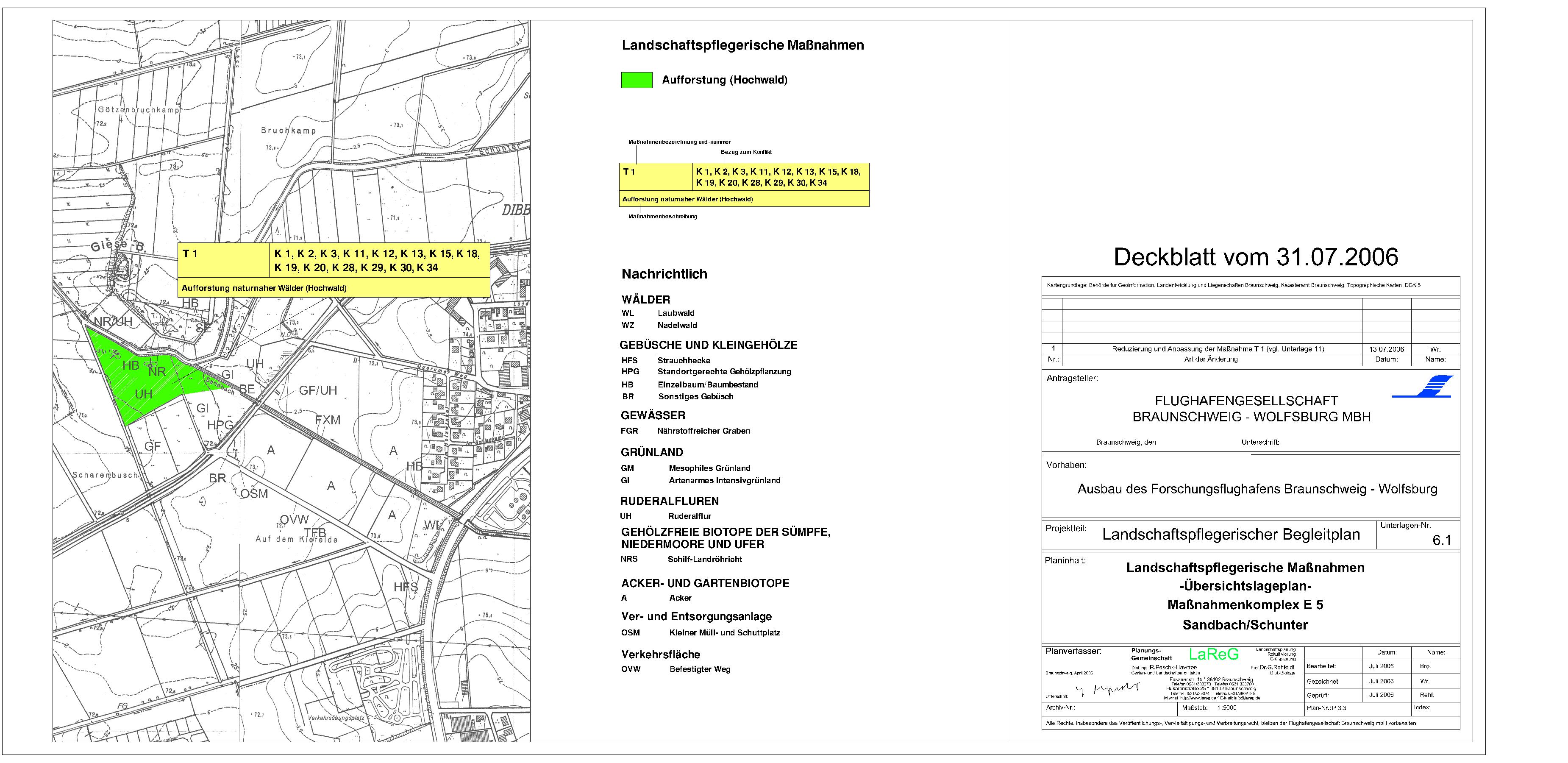
Task: Click 'GEBÜSCHE UND KLEINGEHÖLZE' heading
Action: pyautogui.click(x=709, y=345)
